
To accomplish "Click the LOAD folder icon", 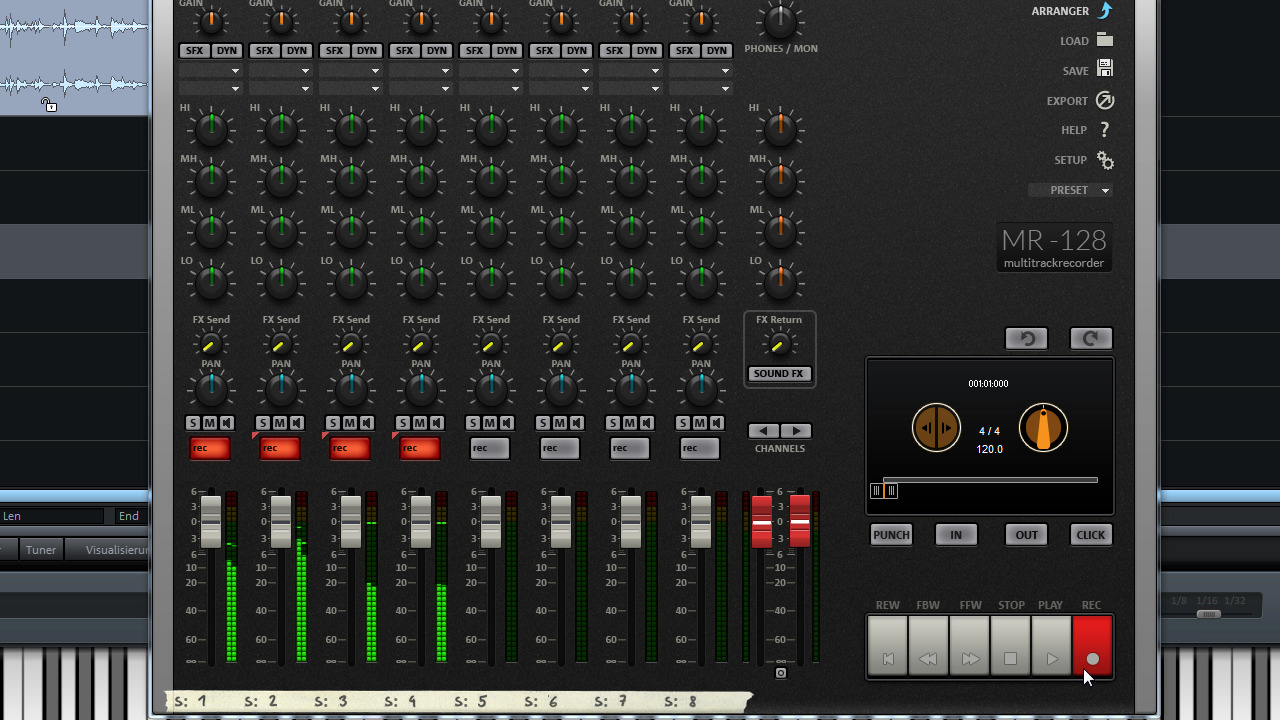I will [x=1105, y=40].
